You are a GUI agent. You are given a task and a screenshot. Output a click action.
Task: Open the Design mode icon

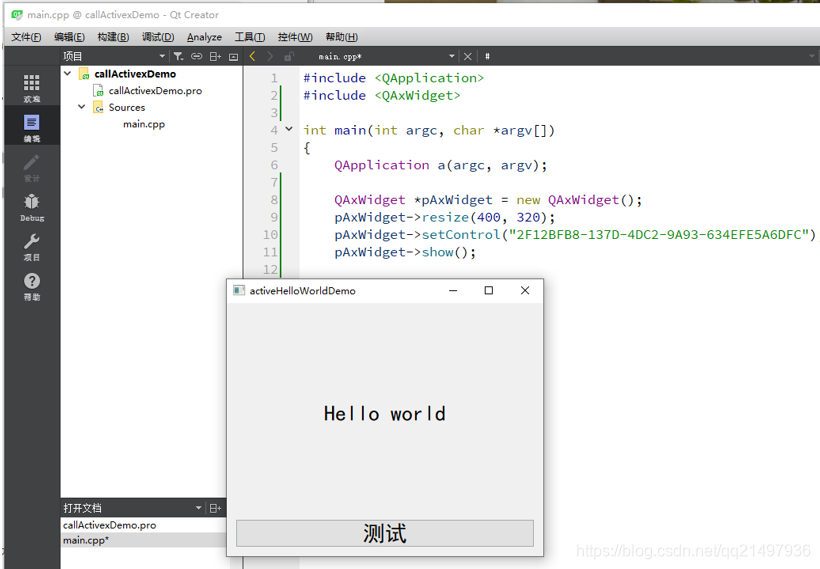[31, 167]
